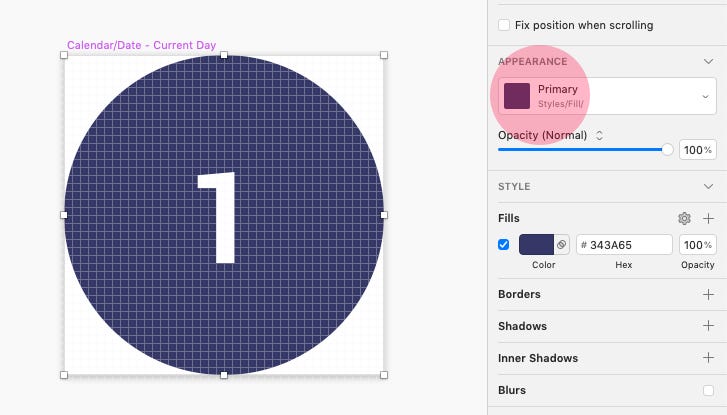Click the Borders section label

(519, 294)
